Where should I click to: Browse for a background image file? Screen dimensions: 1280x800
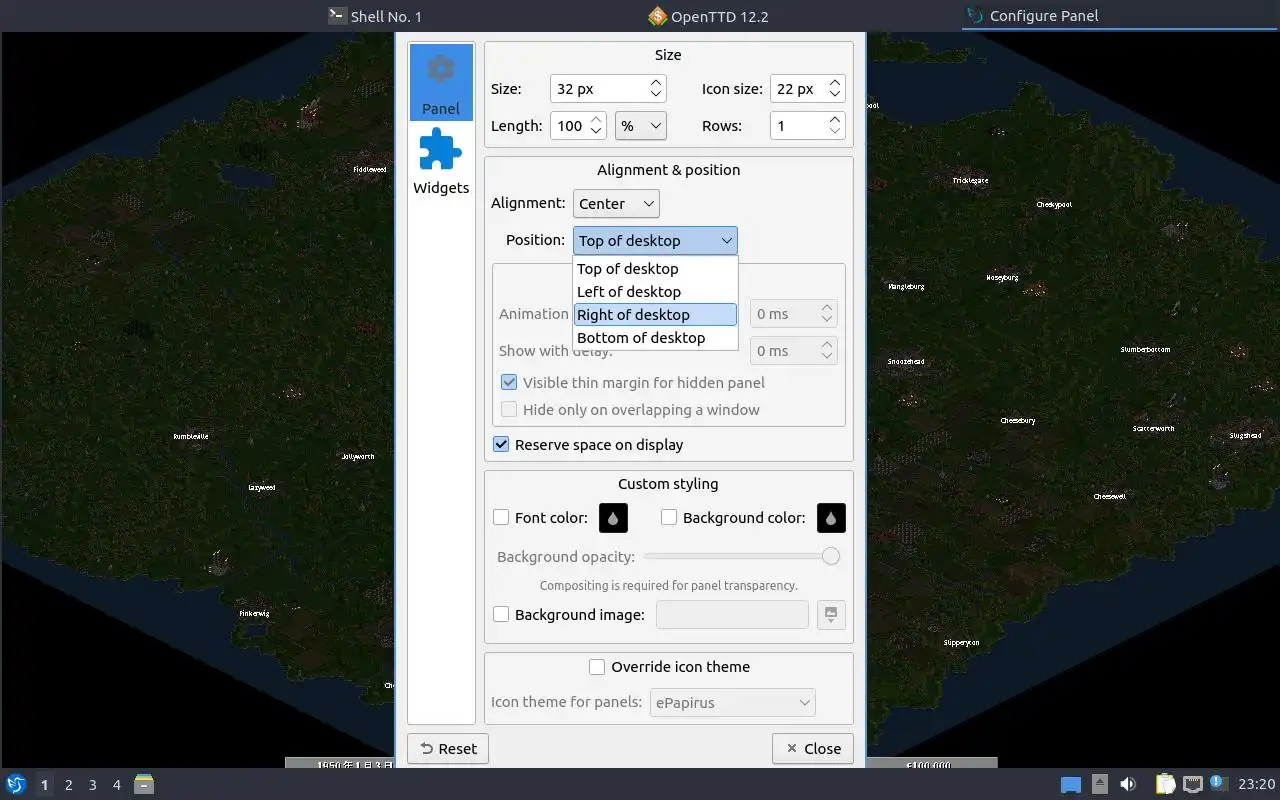831,615
